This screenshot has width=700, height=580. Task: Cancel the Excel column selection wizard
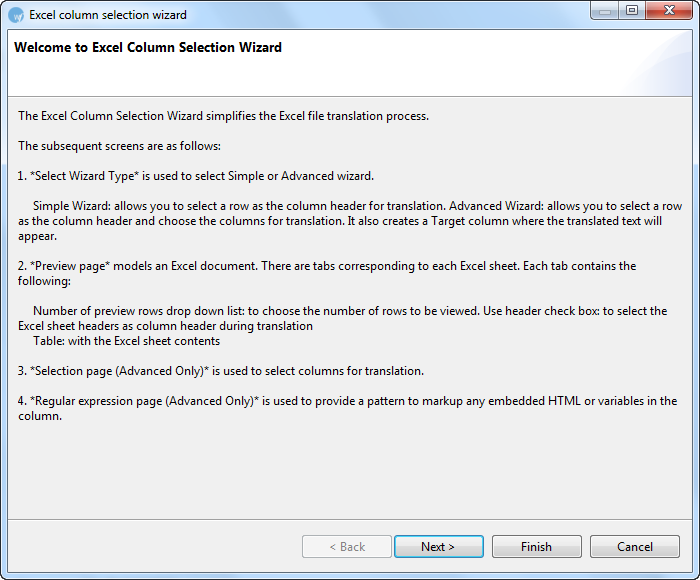click(x=634, y=547)
